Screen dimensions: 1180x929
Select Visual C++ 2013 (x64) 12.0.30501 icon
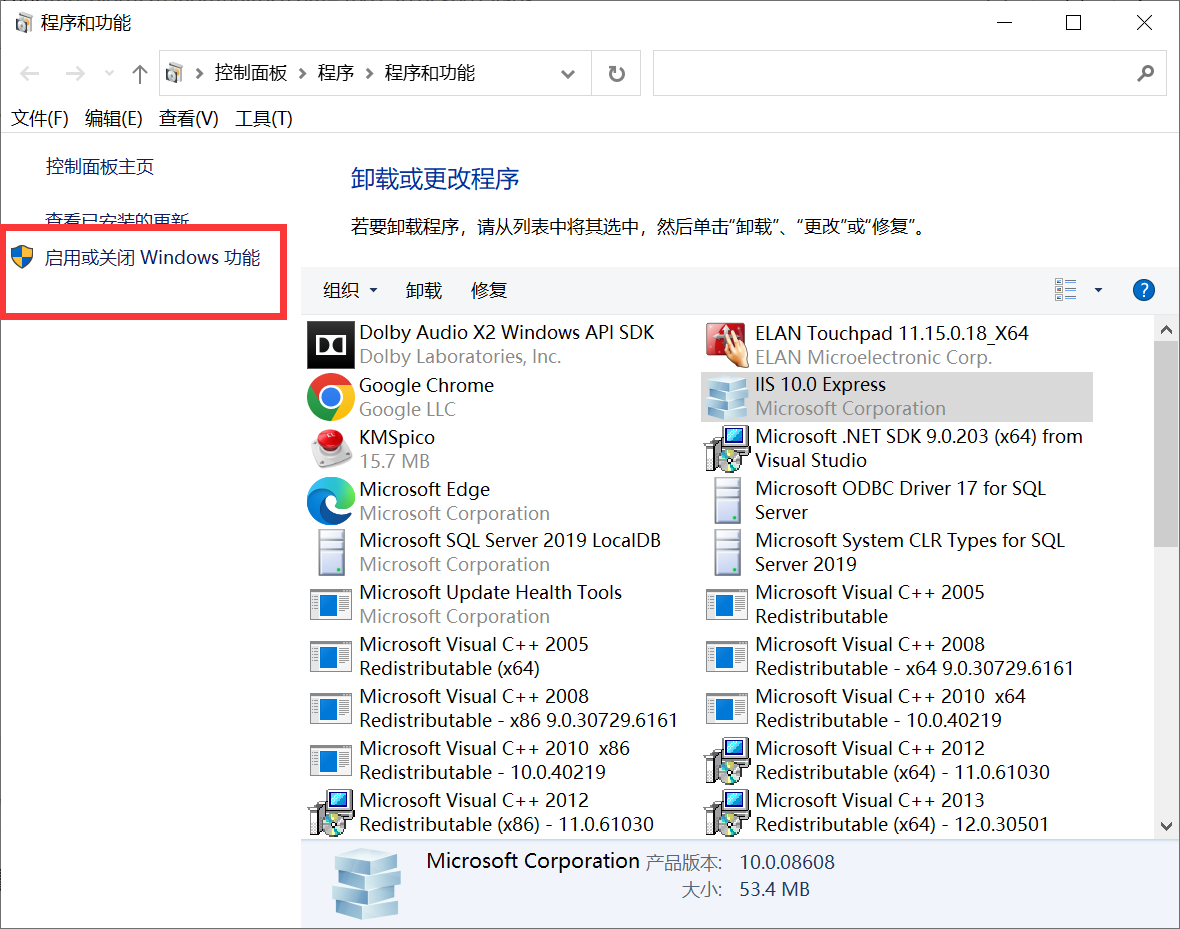coord(726,812)
